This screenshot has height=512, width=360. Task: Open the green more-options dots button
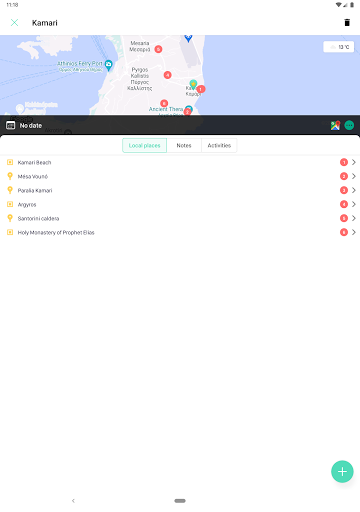(x=349, y=125)
